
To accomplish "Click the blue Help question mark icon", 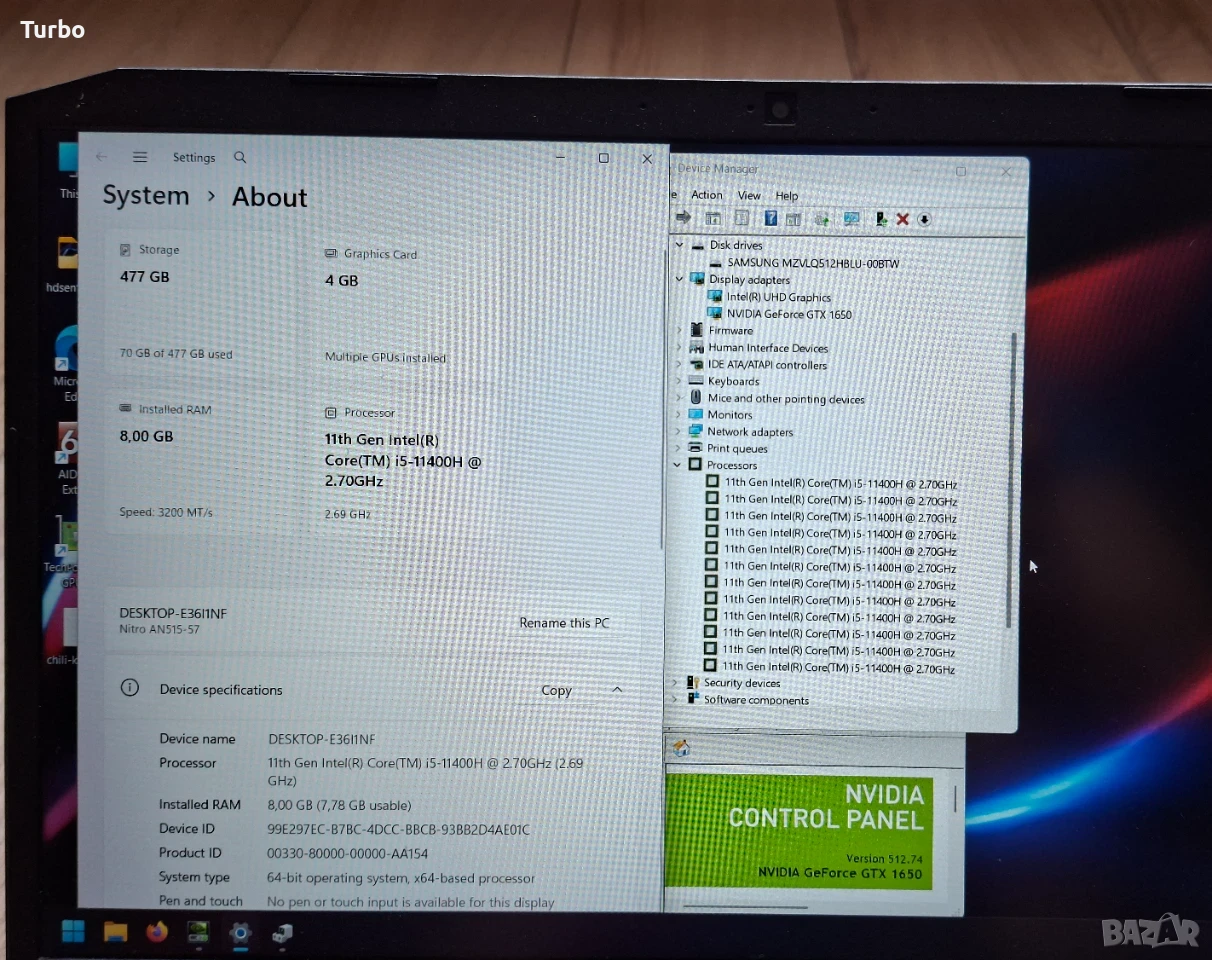I will (771, 218).
